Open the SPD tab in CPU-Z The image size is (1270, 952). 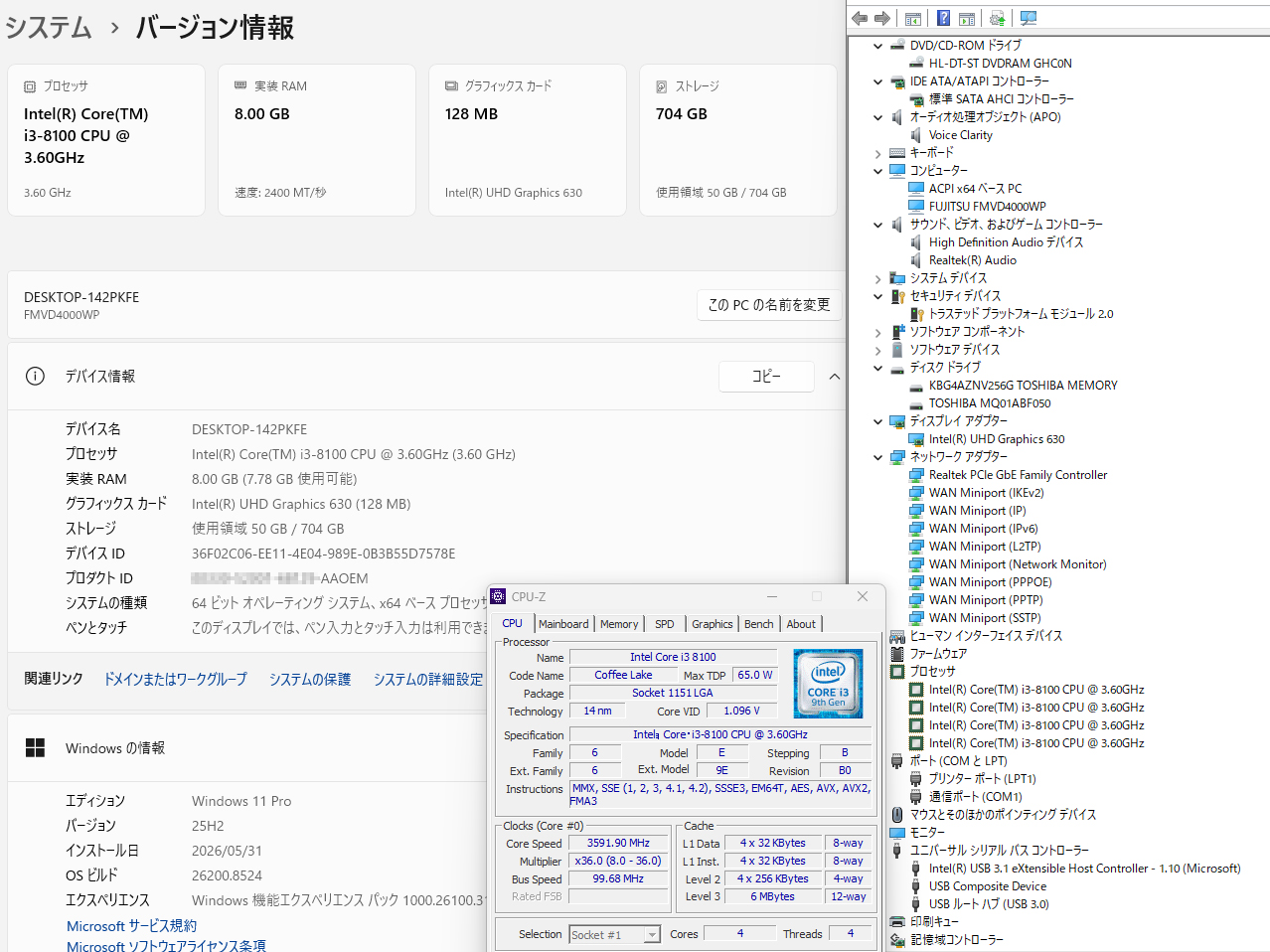click(665, 624)
